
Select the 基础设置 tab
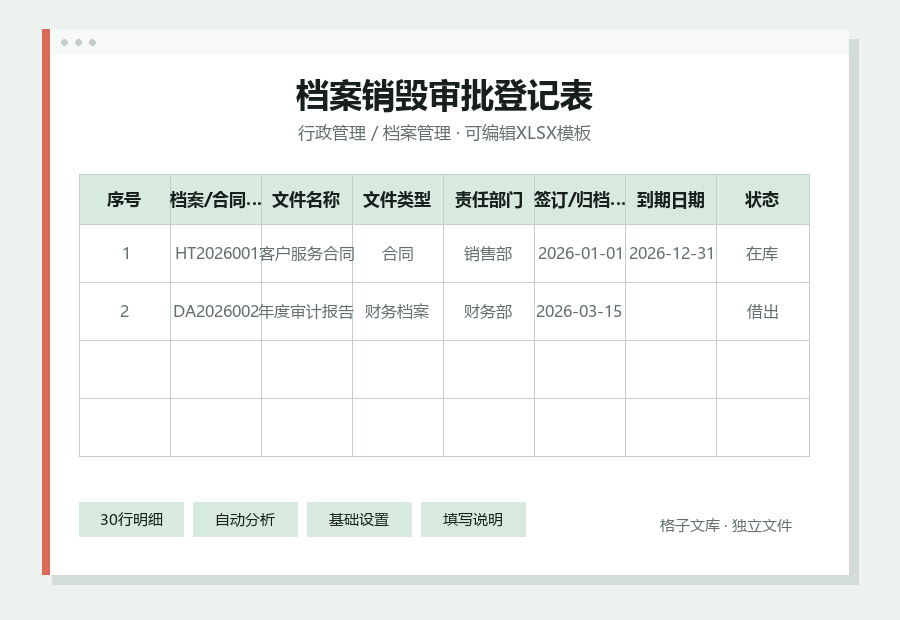tap(359, 520)
